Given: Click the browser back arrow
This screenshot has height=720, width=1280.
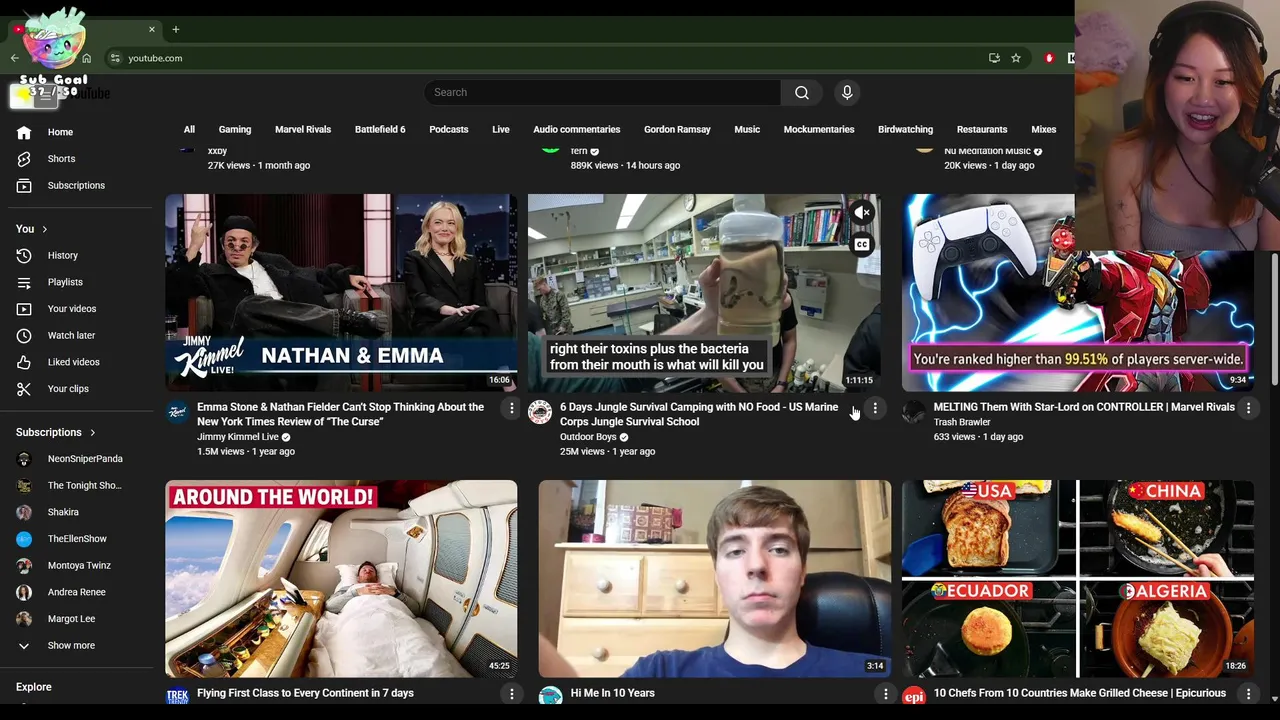Looking at the screenshot, I should pos(14,58).
